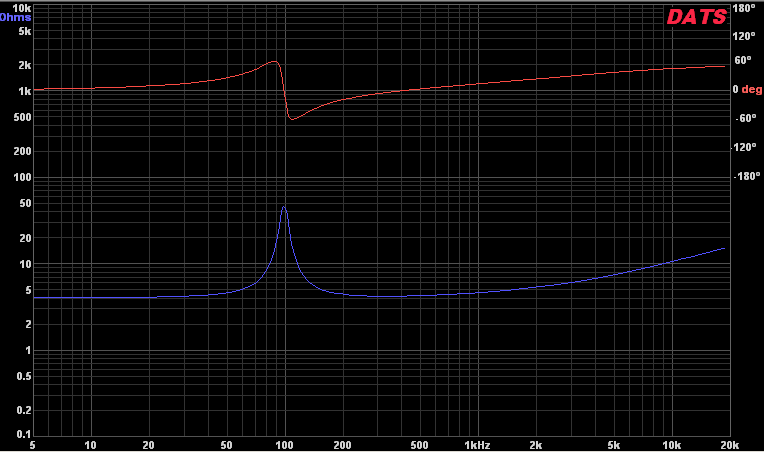
Task: Click the 2k impedance axis label
Action: [25, 65]
